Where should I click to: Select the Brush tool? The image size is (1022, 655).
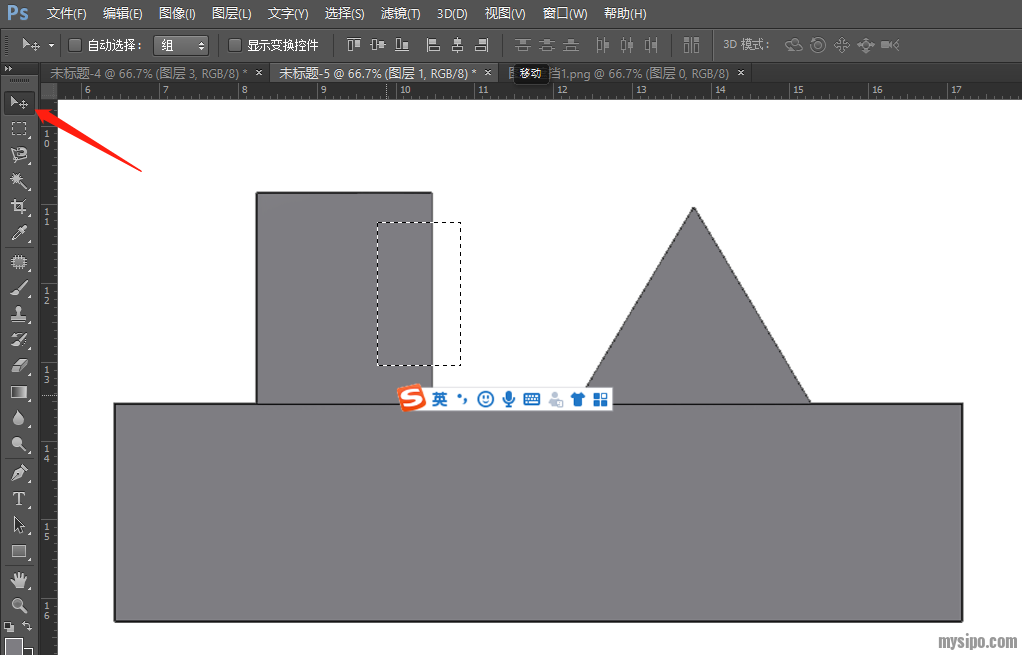[x=19, y=288]
